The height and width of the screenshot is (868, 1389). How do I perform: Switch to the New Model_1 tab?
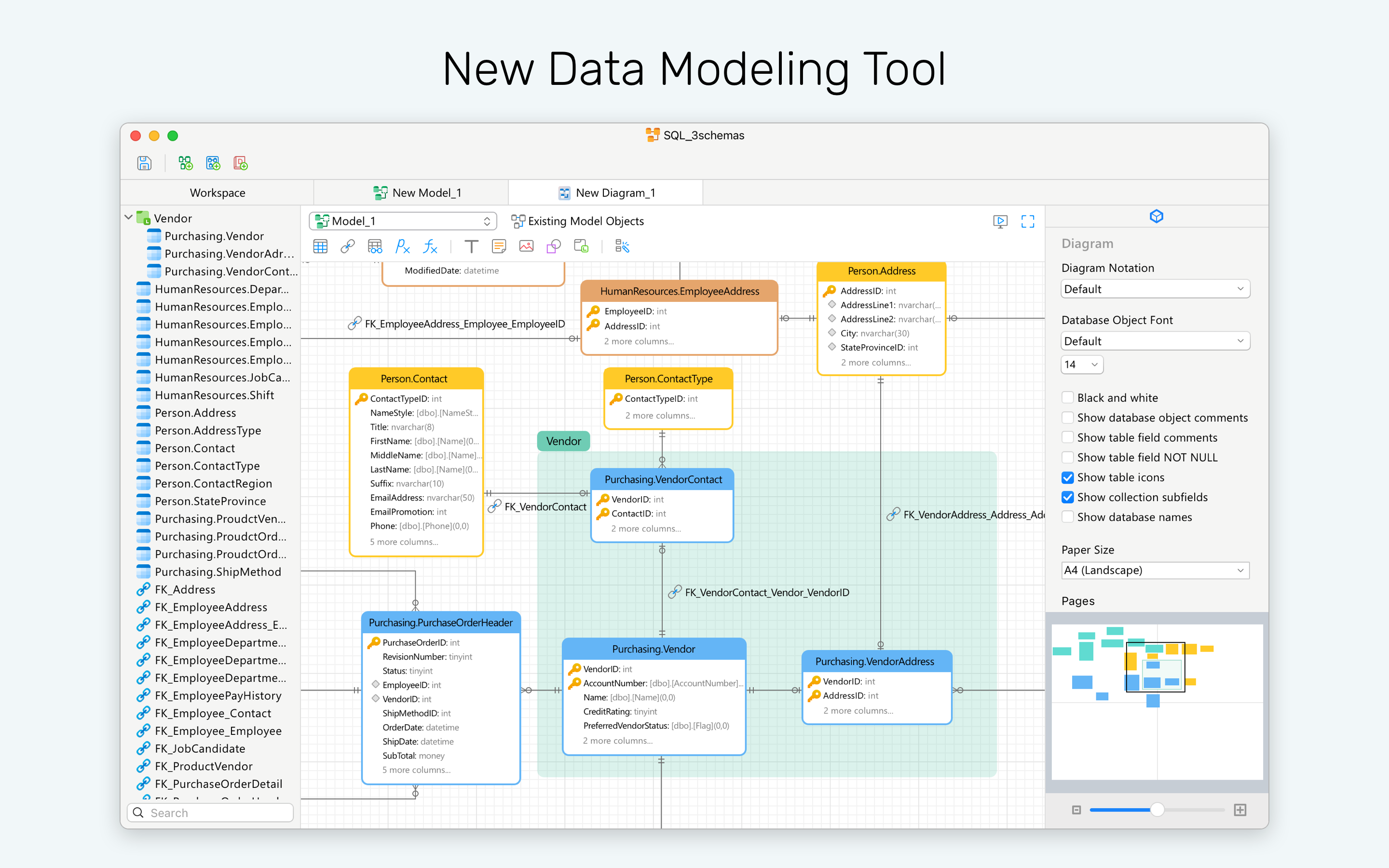[411, 193]
